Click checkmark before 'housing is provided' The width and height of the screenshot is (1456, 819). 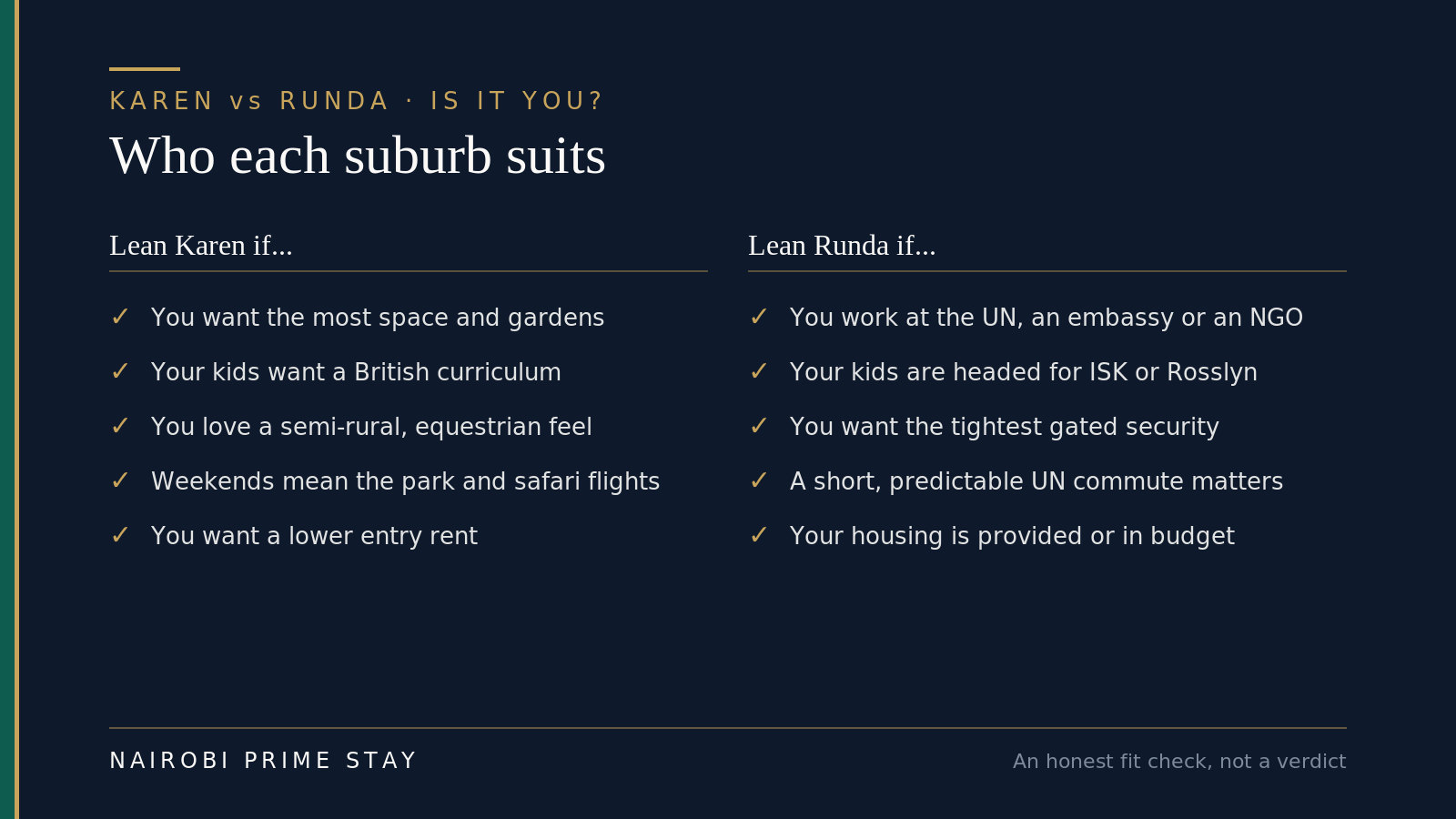click(758, 536)
